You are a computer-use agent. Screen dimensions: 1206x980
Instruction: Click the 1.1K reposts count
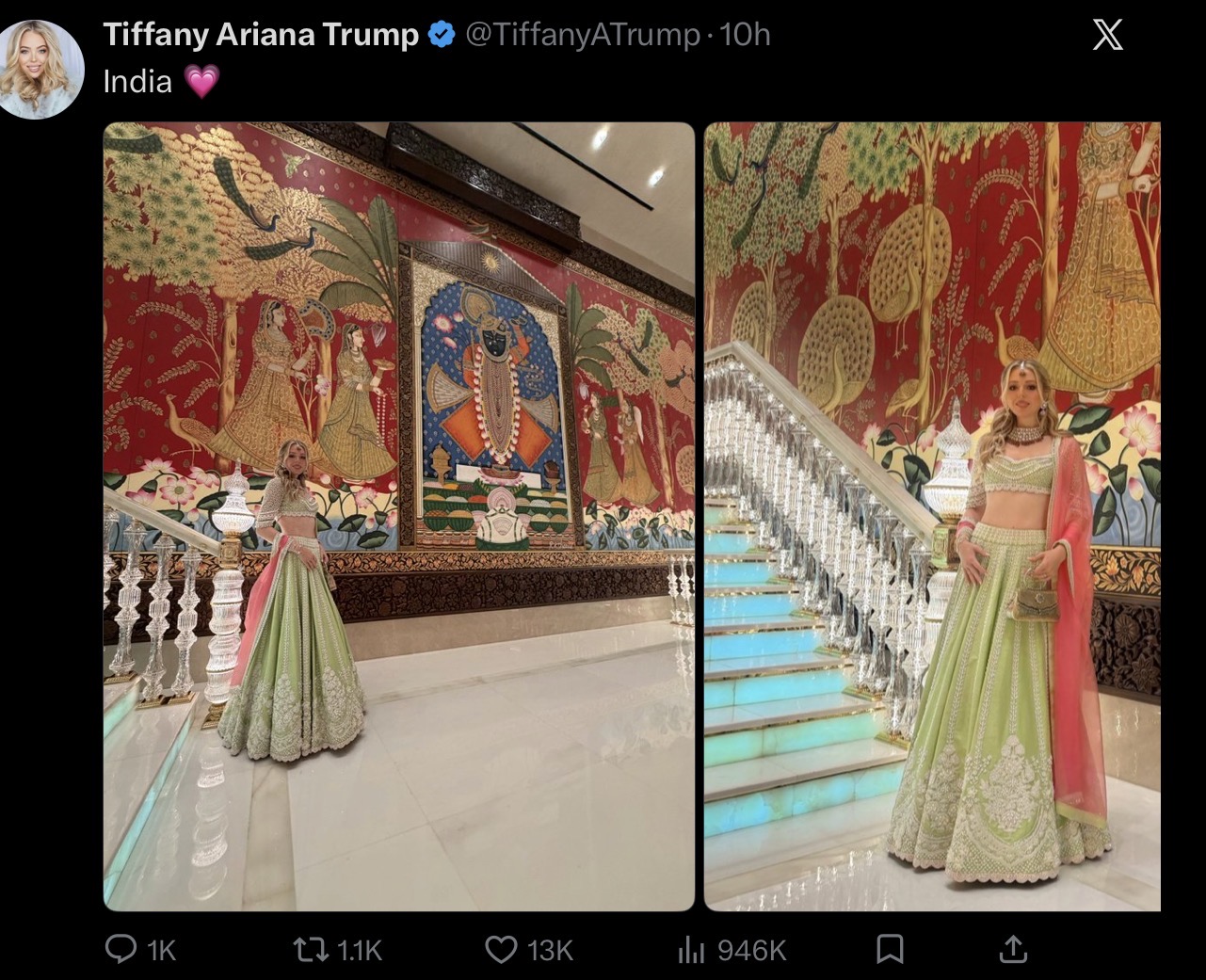(360, 951)
